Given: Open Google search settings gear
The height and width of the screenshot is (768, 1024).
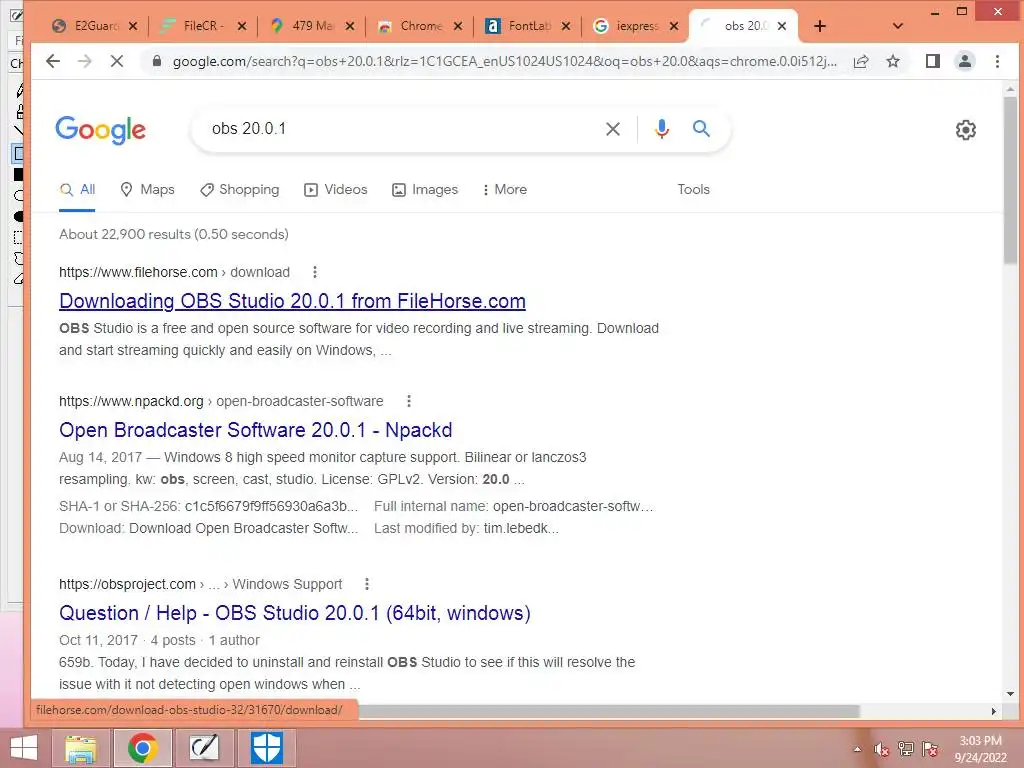Looking at the screenshot, I should [x=965, y=130].
